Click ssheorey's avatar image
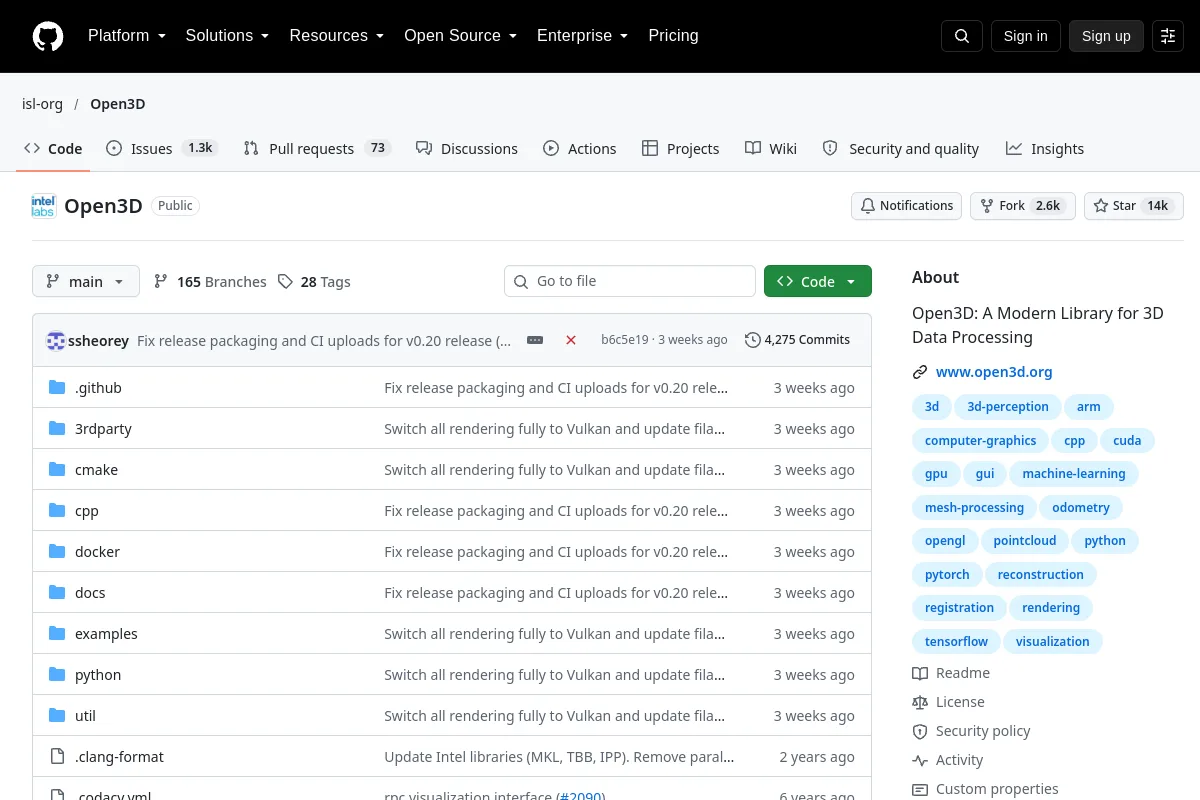This screenshot has width=1200, height=800. 56,341
